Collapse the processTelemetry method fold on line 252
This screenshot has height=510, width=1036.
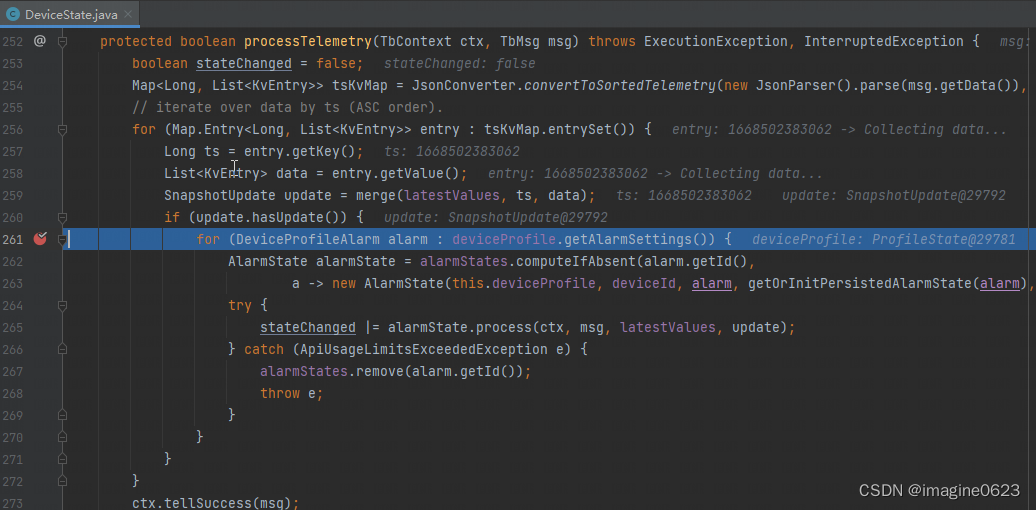coord(62,42)
